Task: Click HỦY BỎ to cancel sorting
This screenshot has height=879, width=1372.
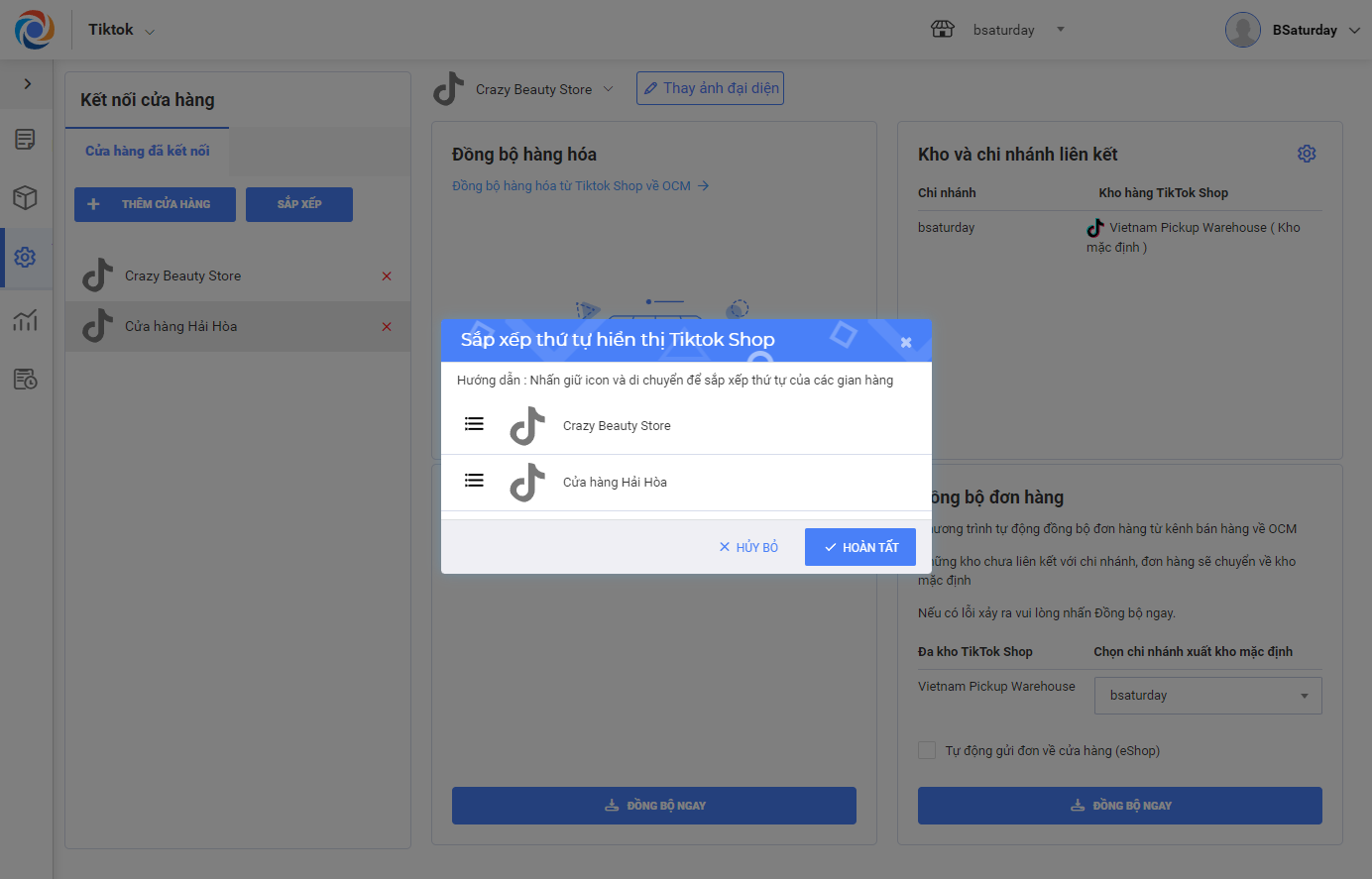Action: [748, 547]
